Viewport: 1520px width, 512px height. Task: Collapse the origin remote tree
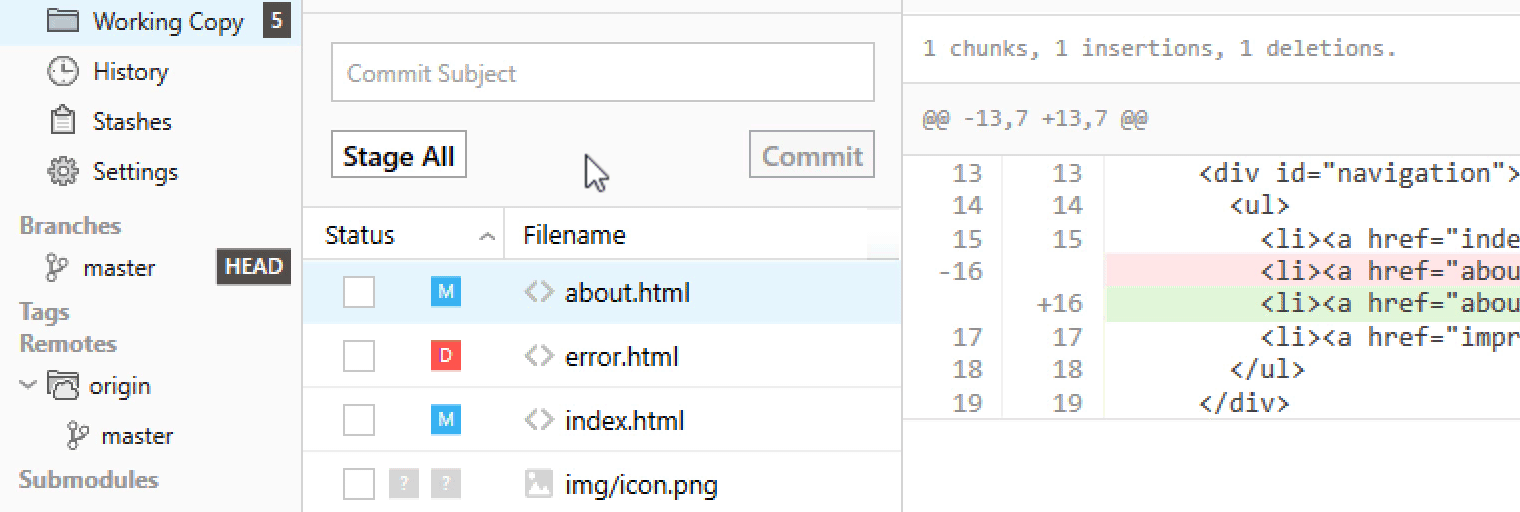pyautogui.click(x=28, y=386)
